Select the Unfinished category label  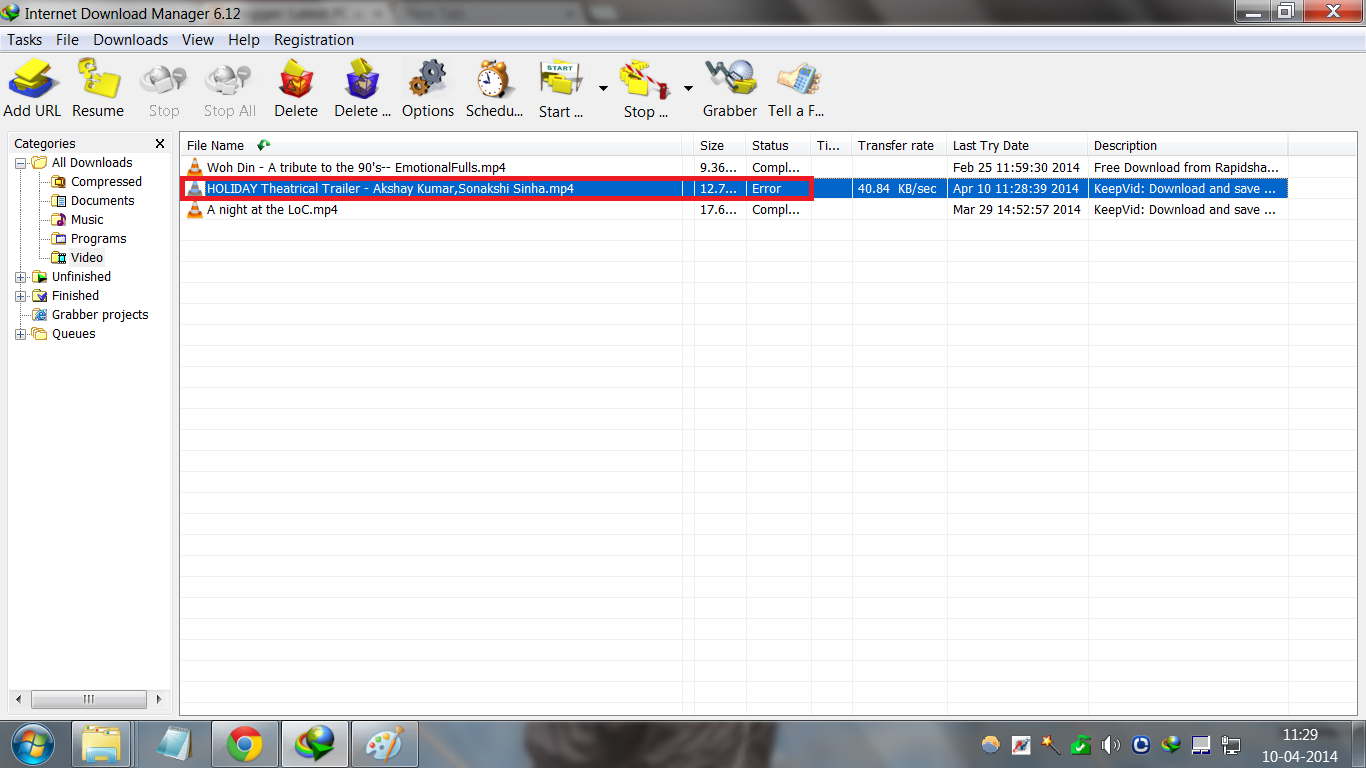click(x=81, y=277)
